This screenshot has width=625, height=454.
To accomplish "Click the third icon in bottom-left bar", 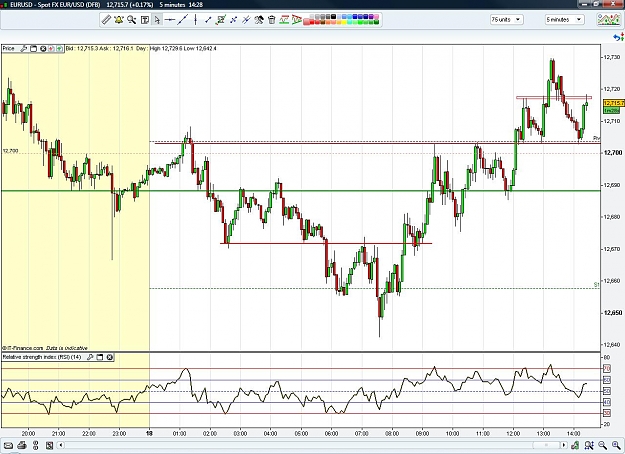I will [35, 445].
